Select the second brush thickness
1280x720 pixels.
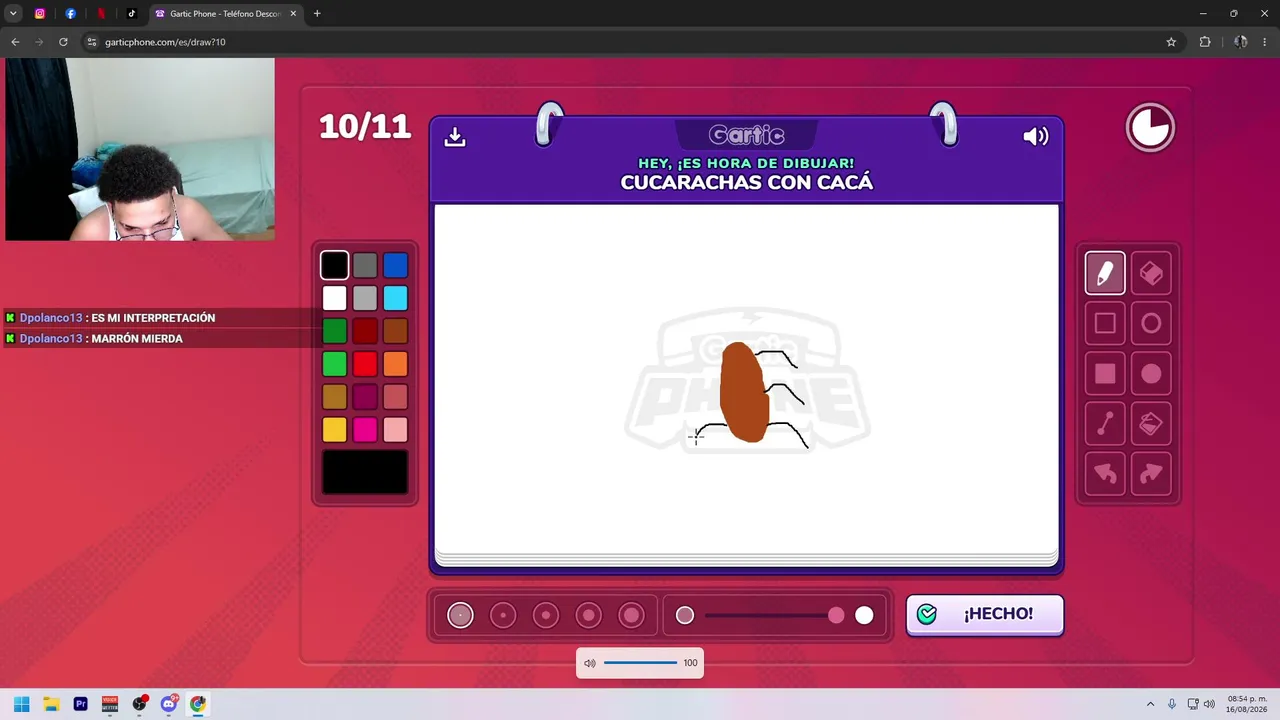click(503, 615)
